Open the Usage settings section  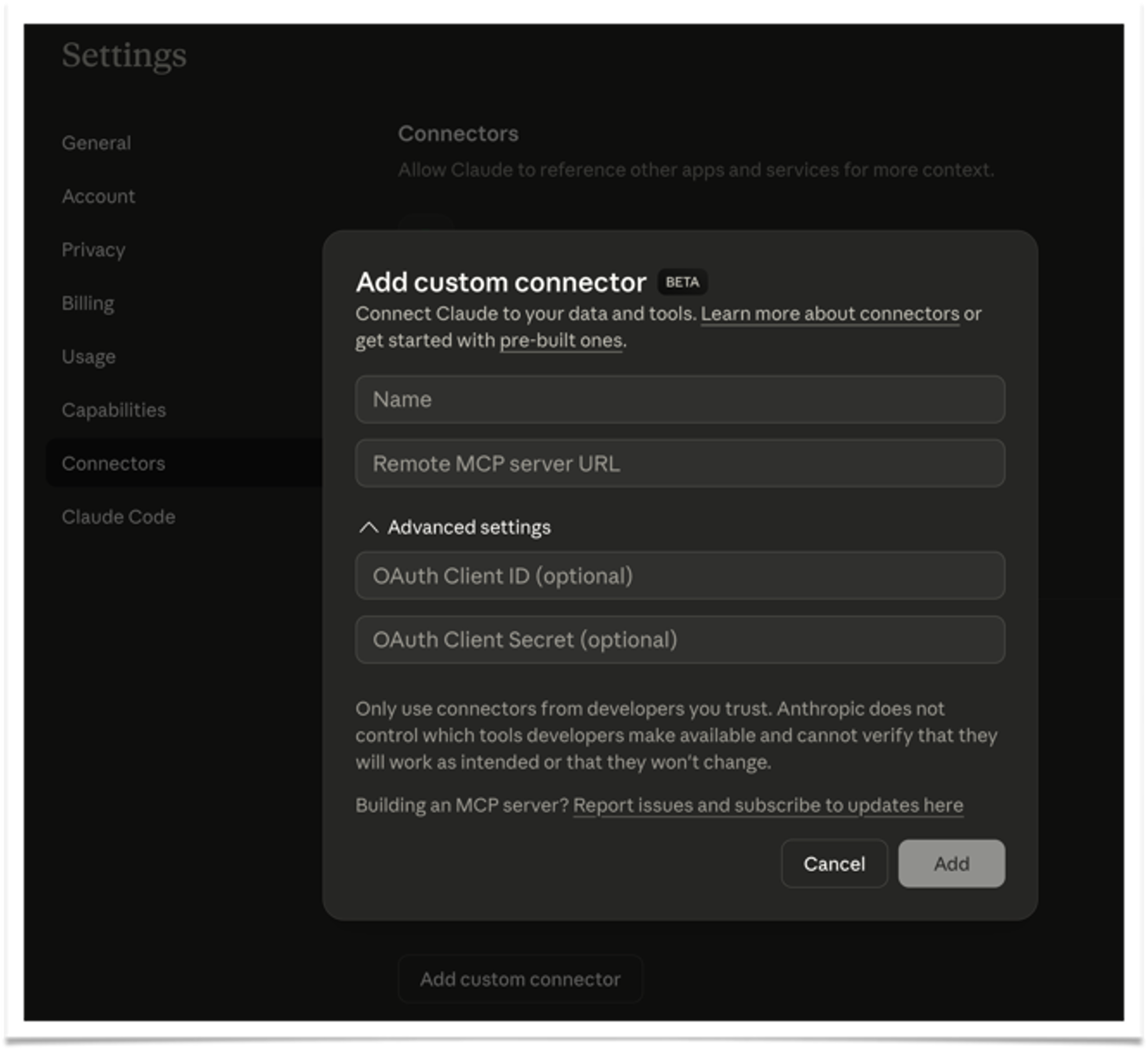88,356
